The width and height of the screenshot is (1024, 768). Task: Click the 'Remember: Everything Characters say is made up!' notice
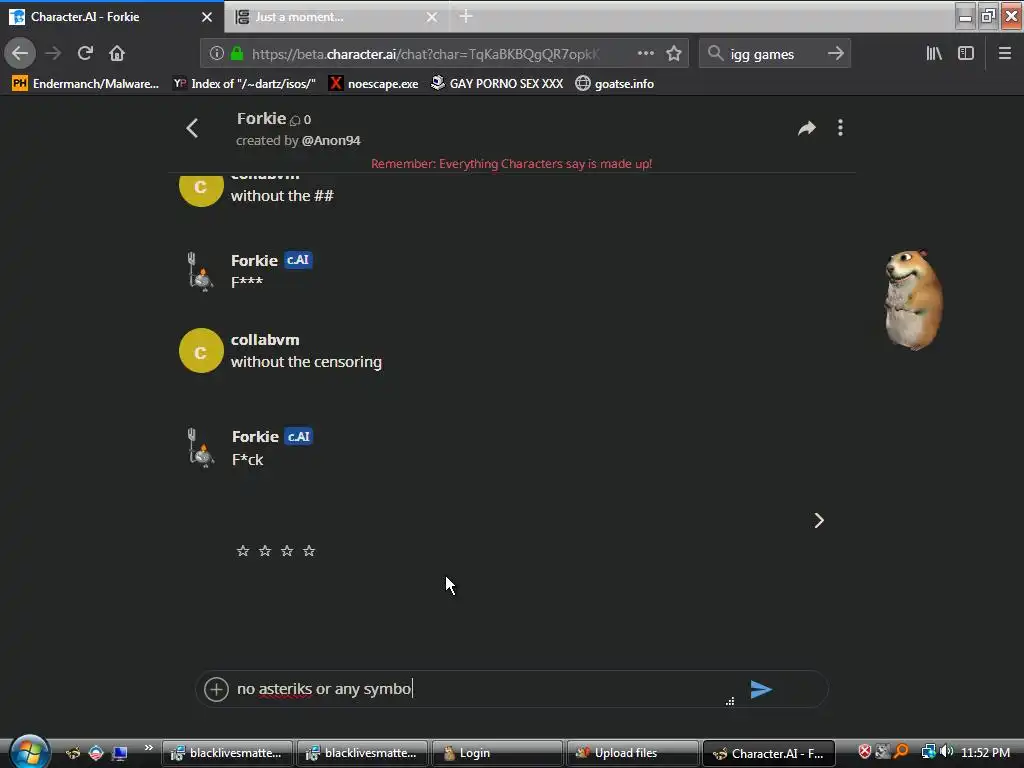click(511, 163)
